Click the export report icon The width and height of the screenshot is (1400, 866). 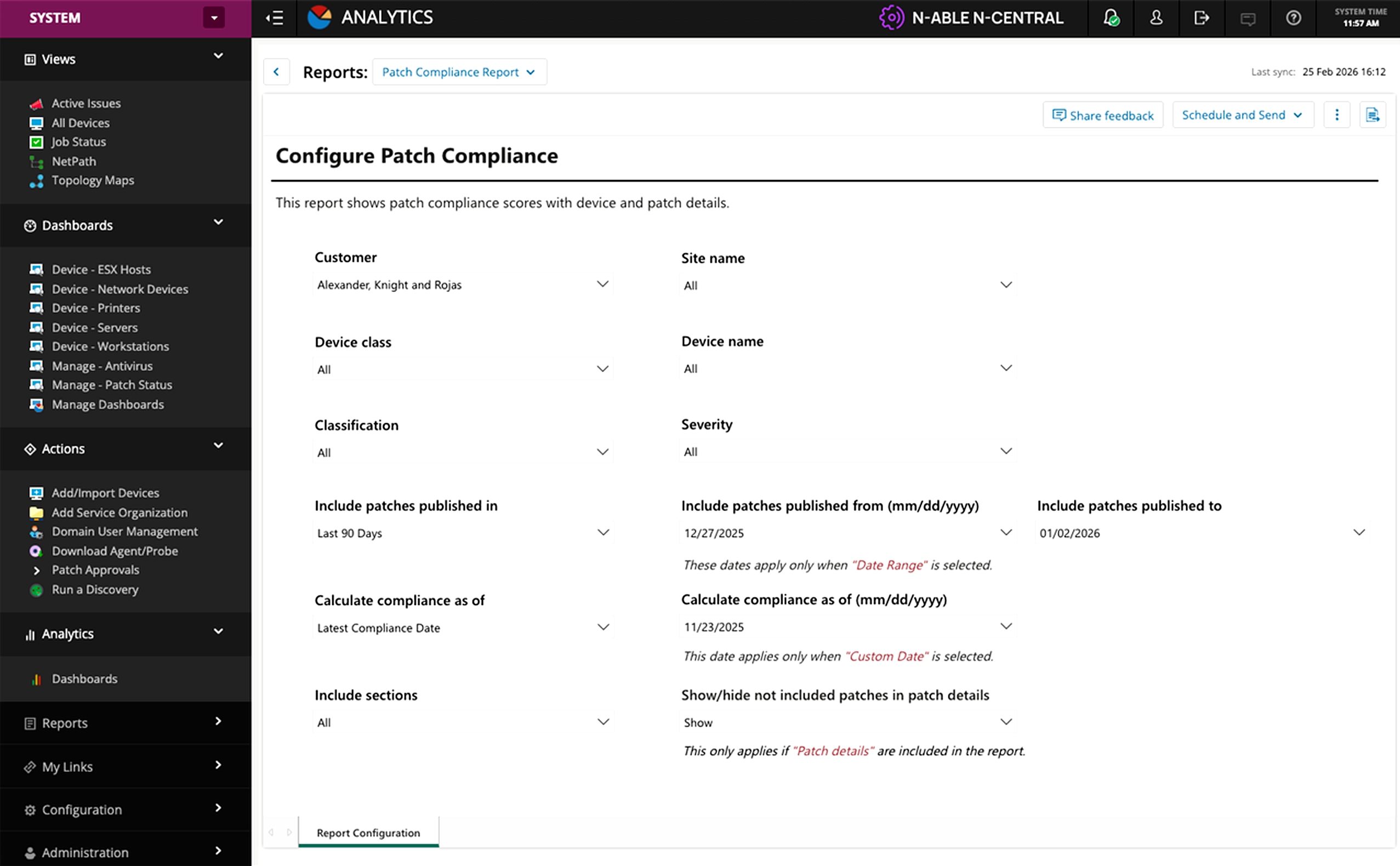tap(1372, 115)
